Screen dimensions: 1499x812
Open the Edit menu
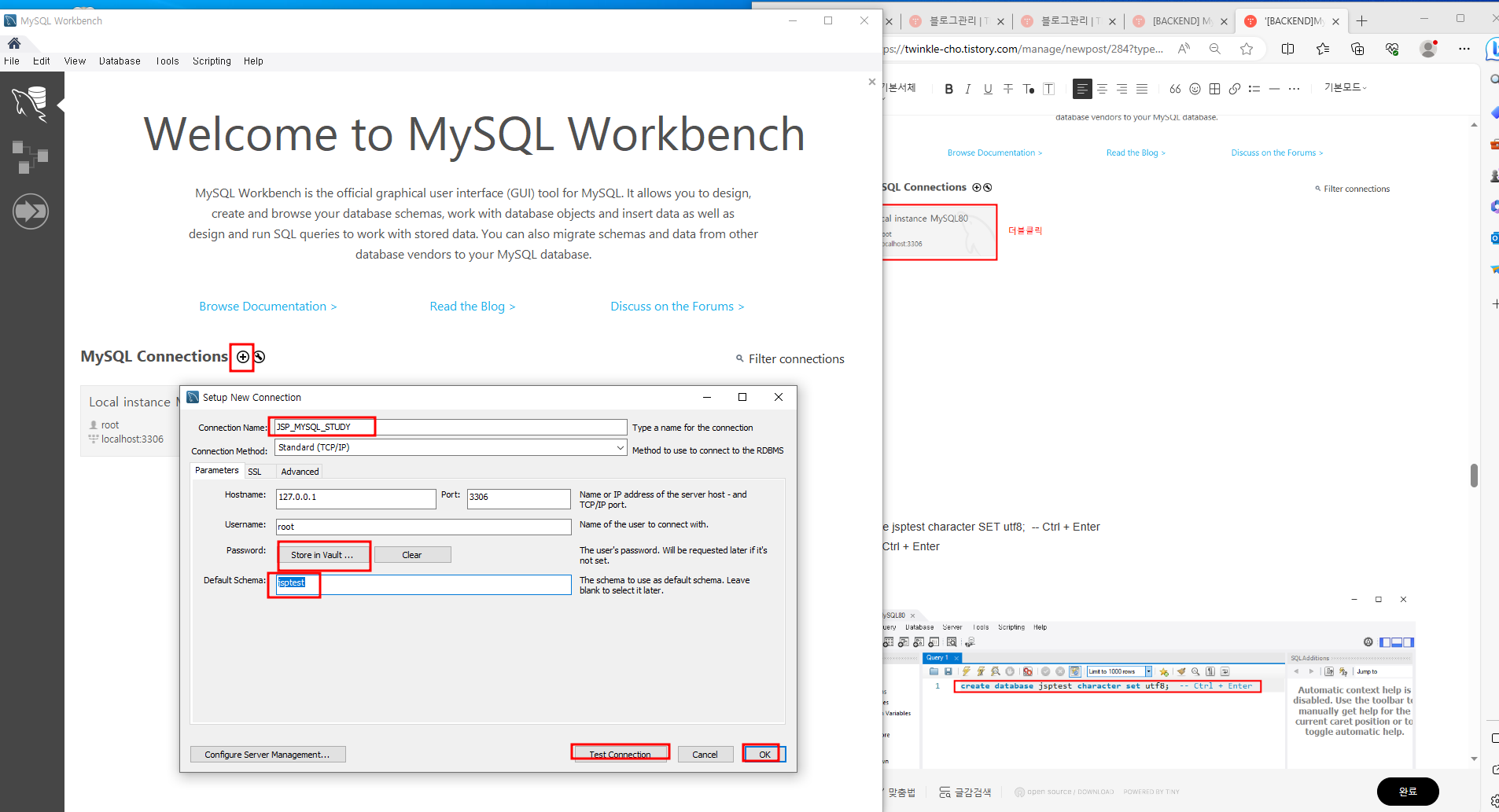pyautogui.click(x=42, y=61)
